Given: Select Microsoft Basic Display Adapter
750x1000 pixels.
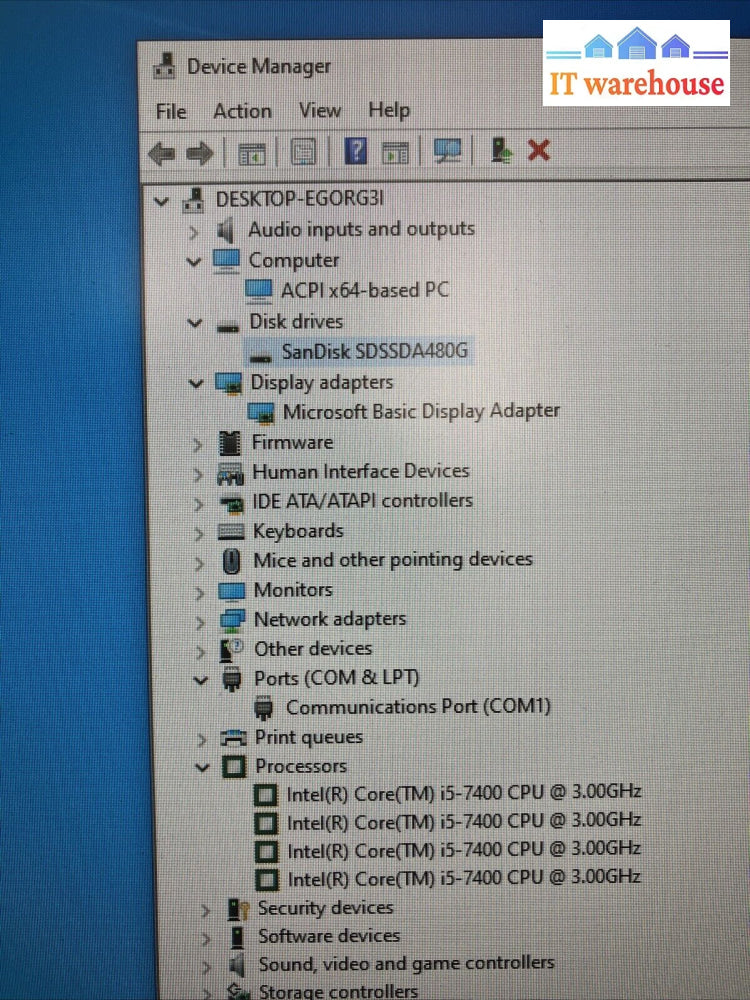Looking at the screenshot, I should 421,411.
